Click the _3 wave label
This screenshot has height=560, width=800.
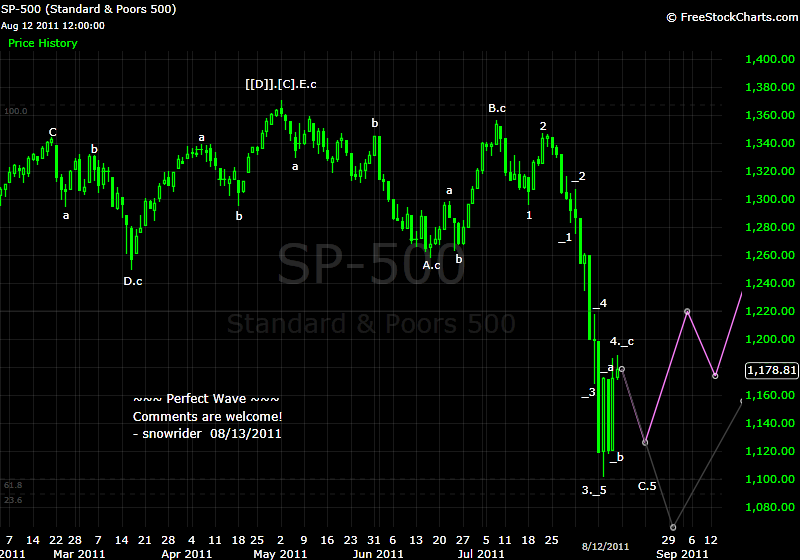point(588,392)
